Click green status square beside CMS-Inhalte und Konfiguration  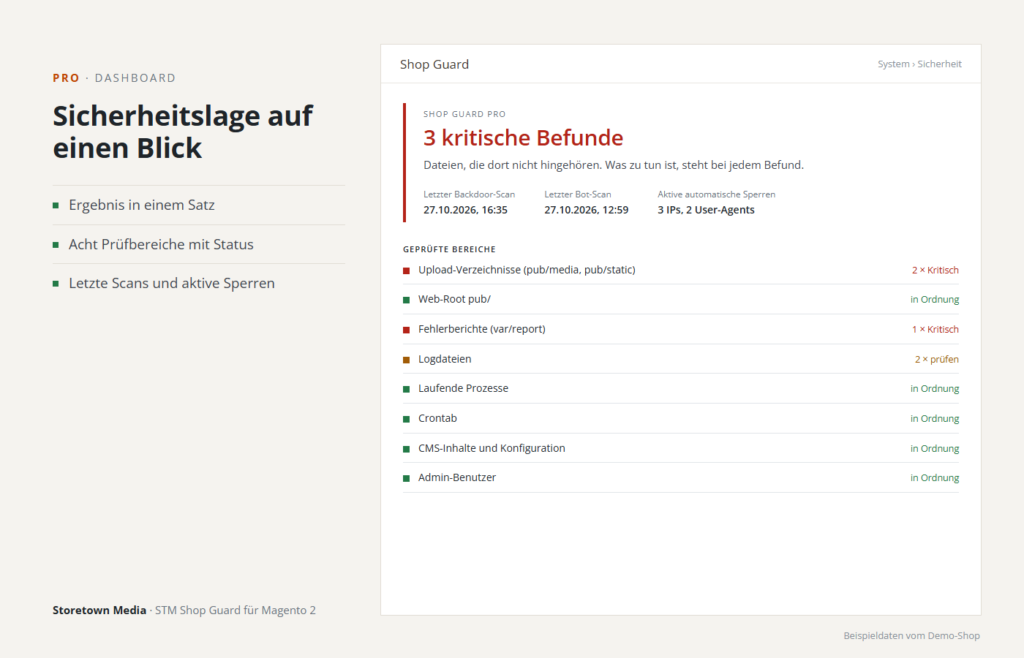point(406,449)
